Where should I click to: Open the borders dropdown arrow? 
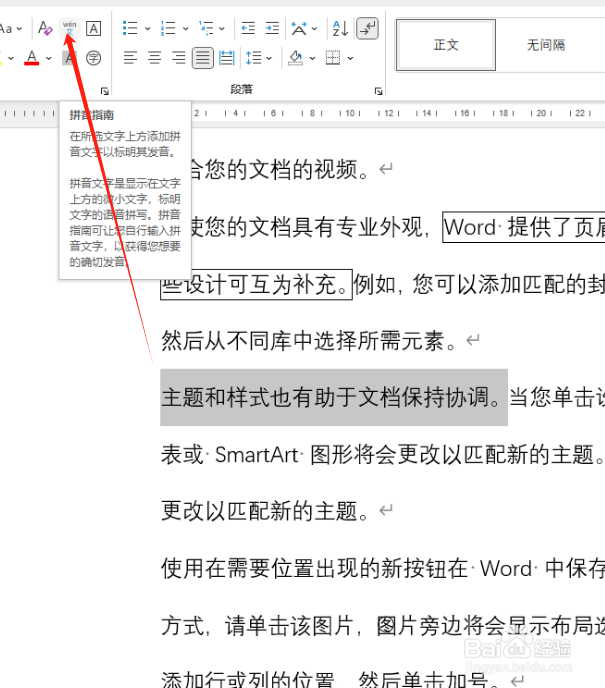pyautogui.click(x=350, y=58)
